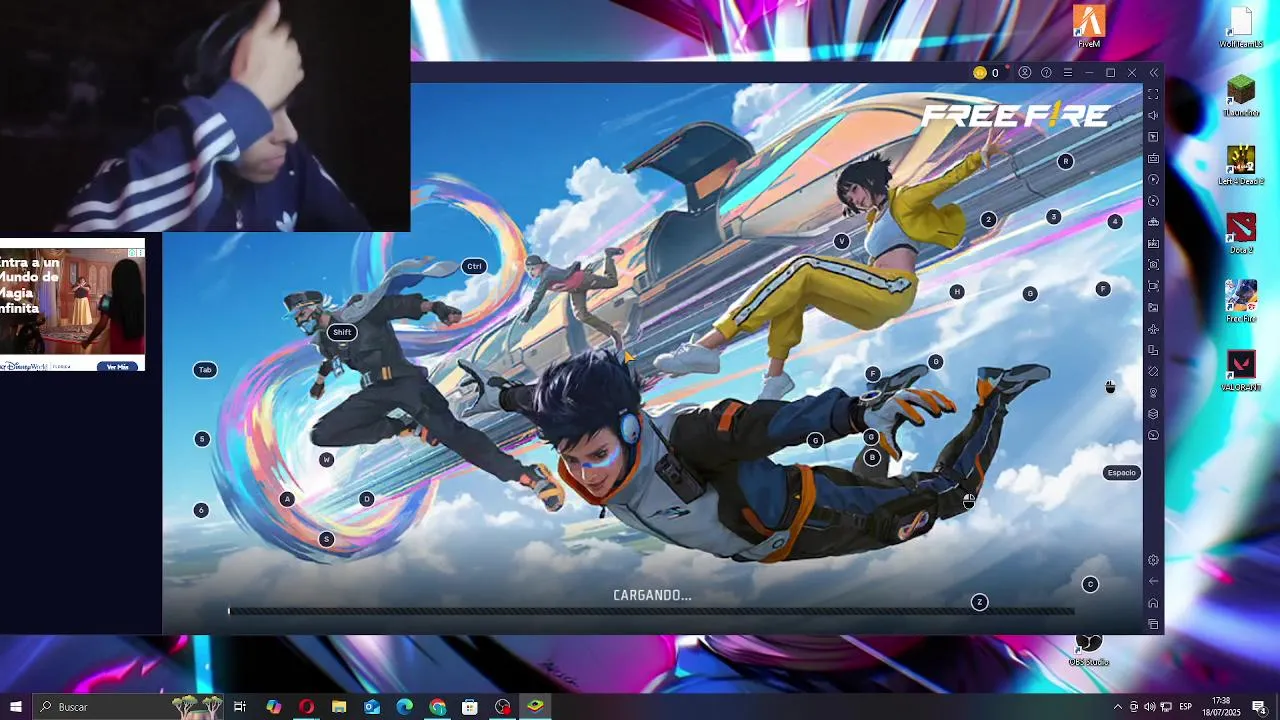Open the ESP language selector in tray

(x=1185, y=707)
